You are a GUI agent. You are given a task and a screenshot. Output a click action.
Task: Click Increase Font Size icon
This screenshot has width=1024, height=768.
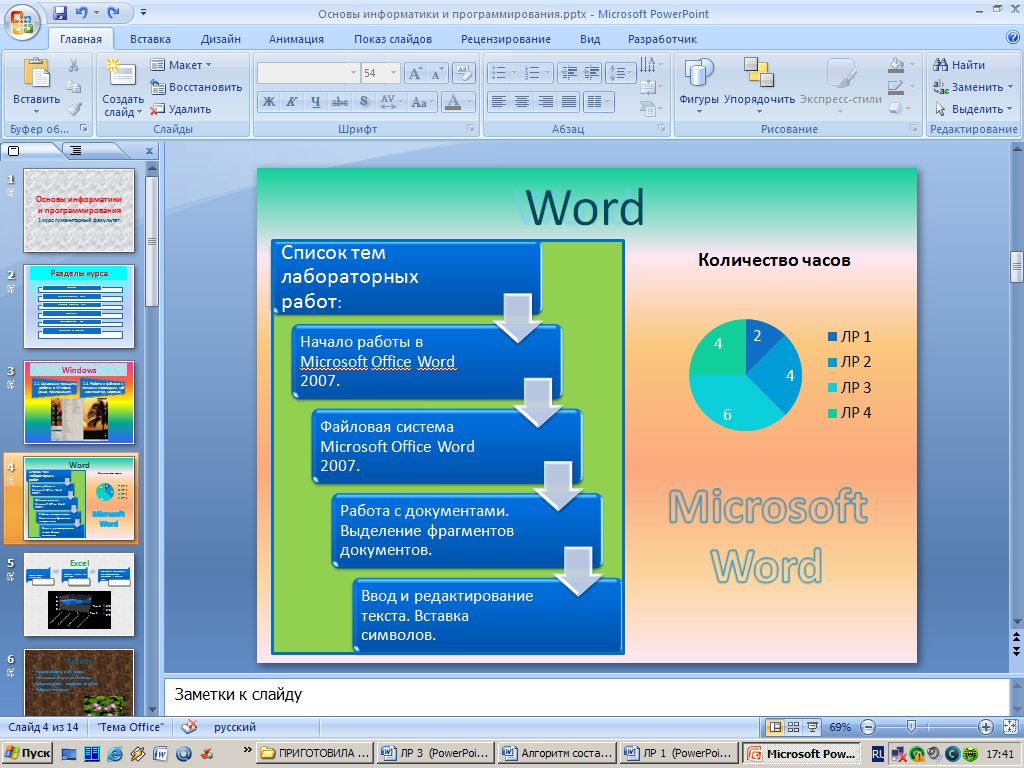pos(415,73)
